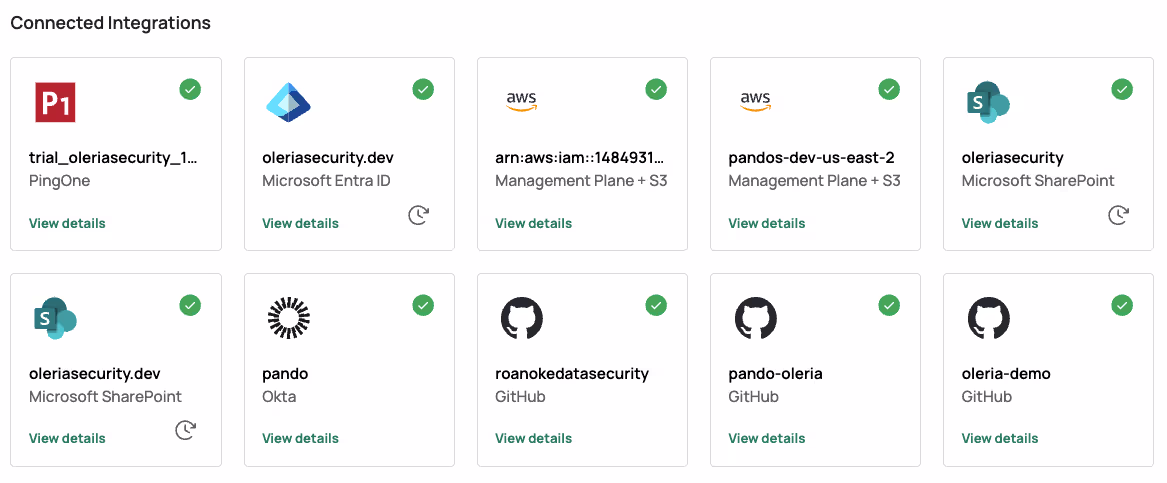Click Management Plane + S3 under arn:aws:iam
The height and width of the screenshot is (483, 1167).
tap(581, 181)
